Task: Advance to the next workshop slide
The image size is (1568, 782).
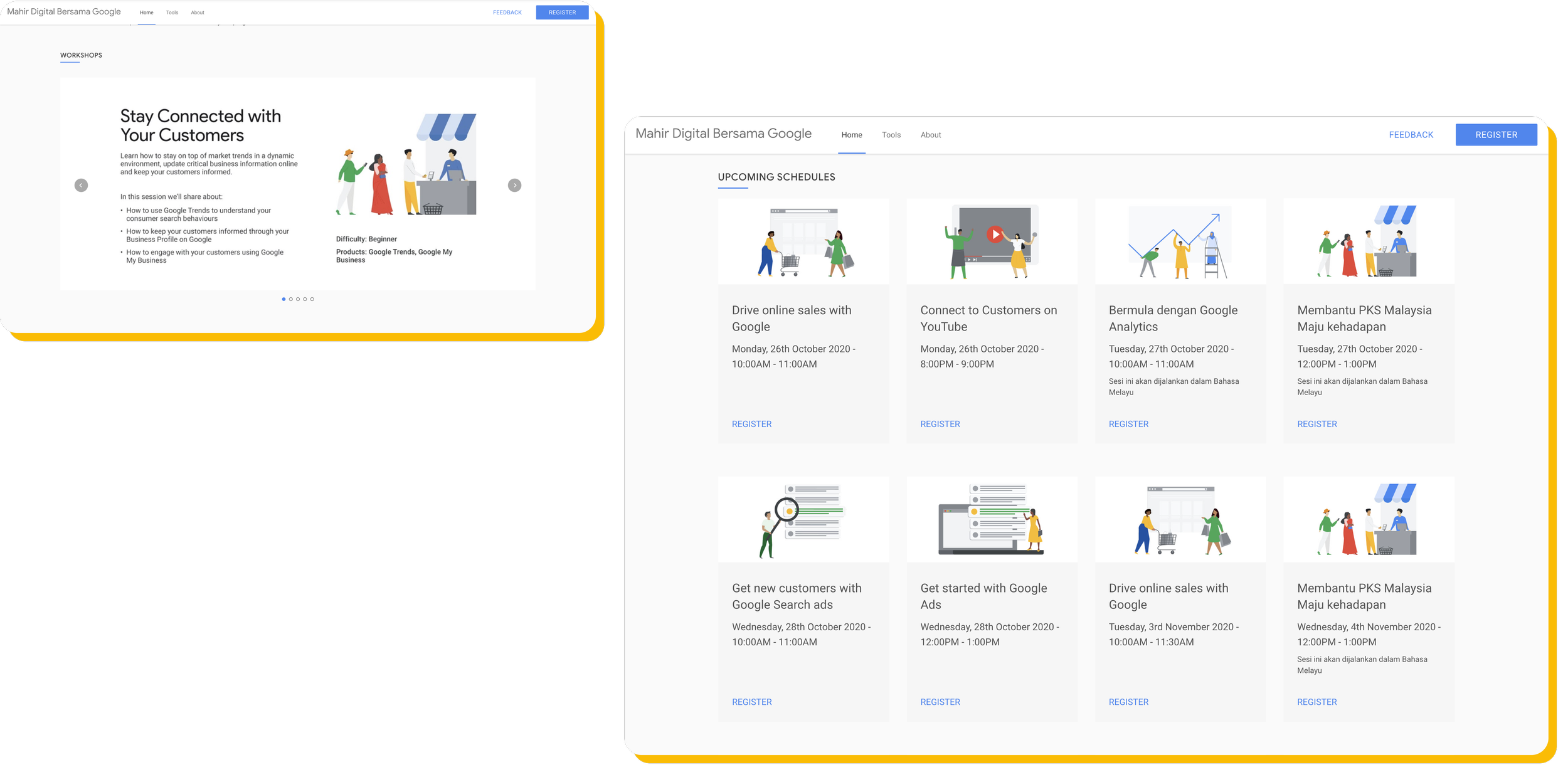Action: [514, 185]
